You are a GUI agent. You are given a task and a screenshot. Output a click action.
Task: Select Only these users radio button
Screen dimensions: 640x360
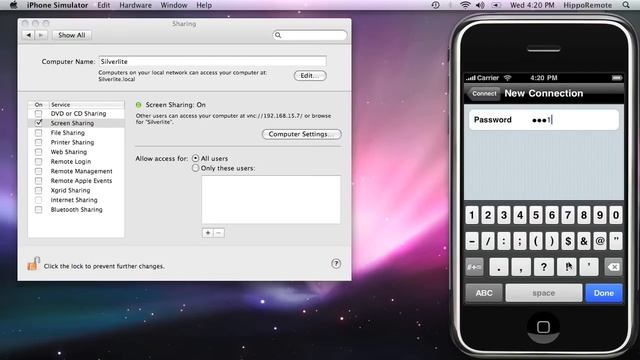click(196, 168)
